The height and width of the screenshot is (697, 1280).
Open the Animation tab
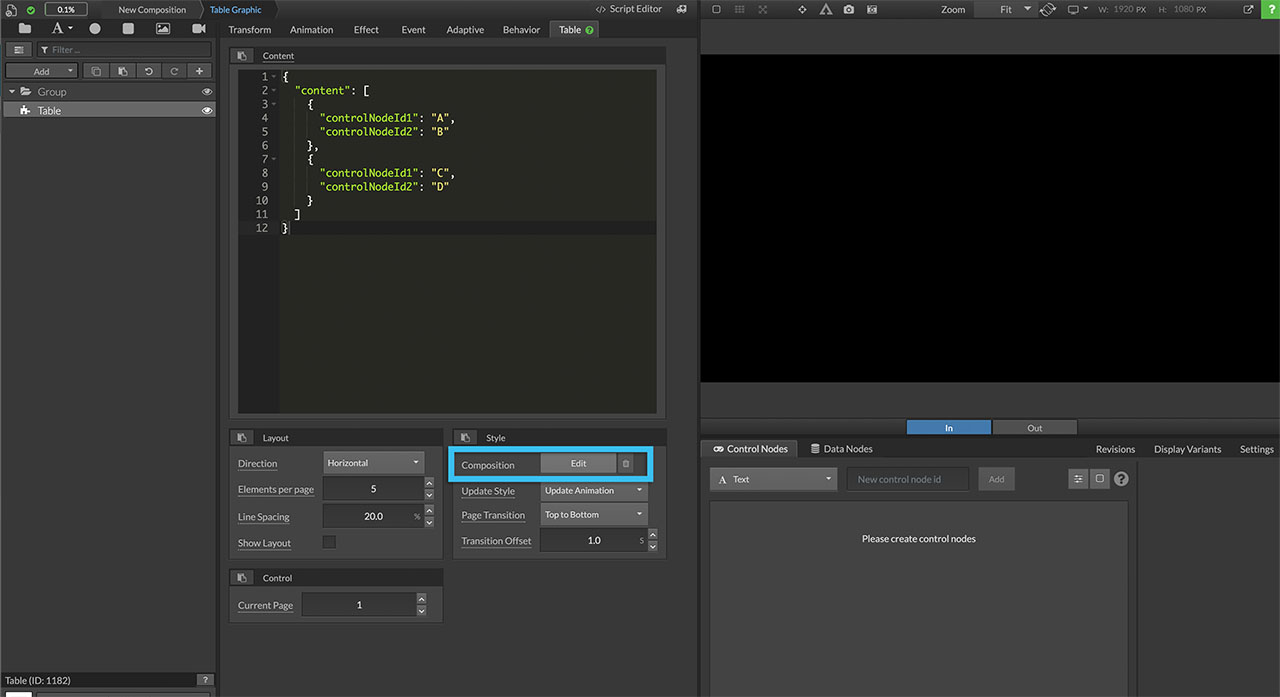click(x=312, y=30)
